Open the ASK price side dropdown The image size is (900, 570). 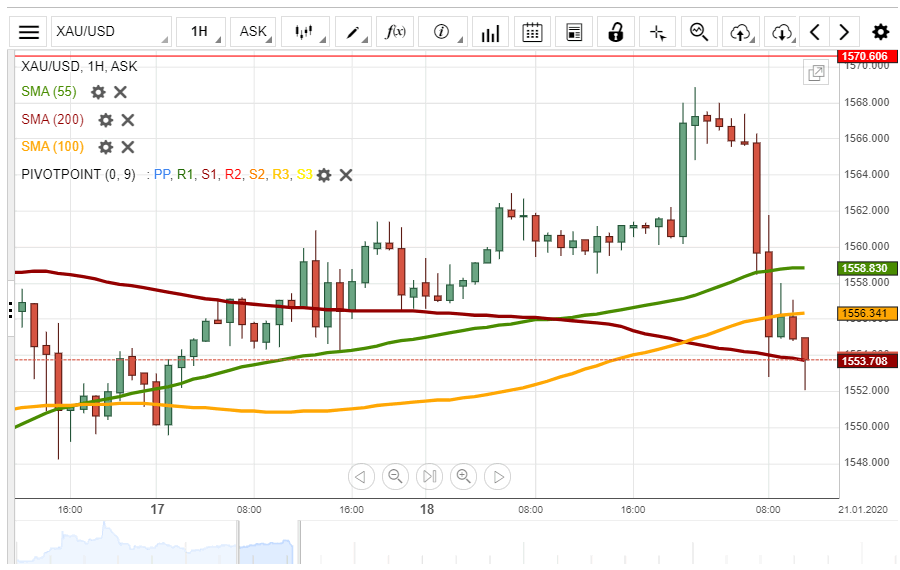[254, 31]
